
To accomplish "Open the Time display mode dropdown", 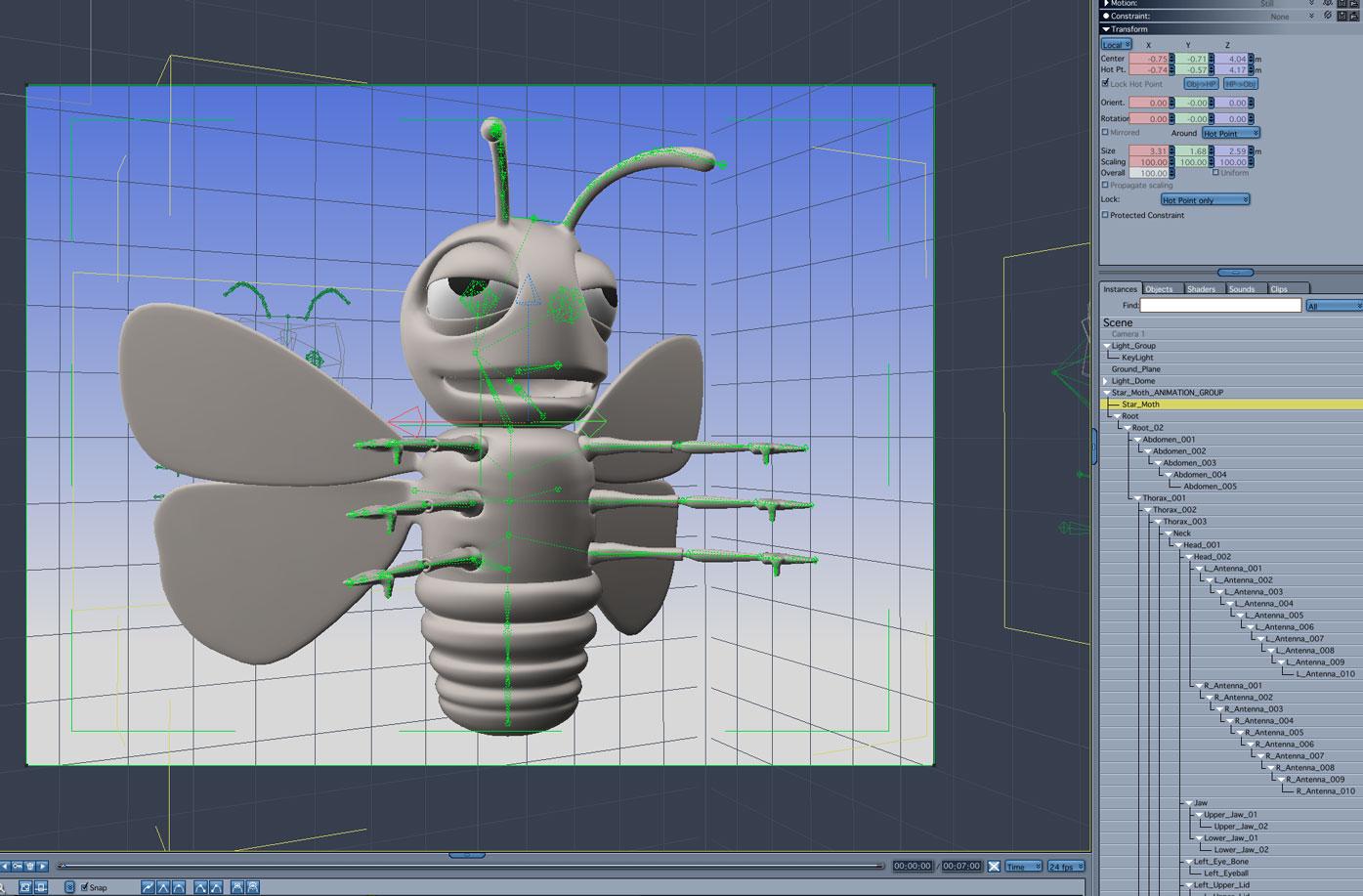I will click(x=1023, y=867).
